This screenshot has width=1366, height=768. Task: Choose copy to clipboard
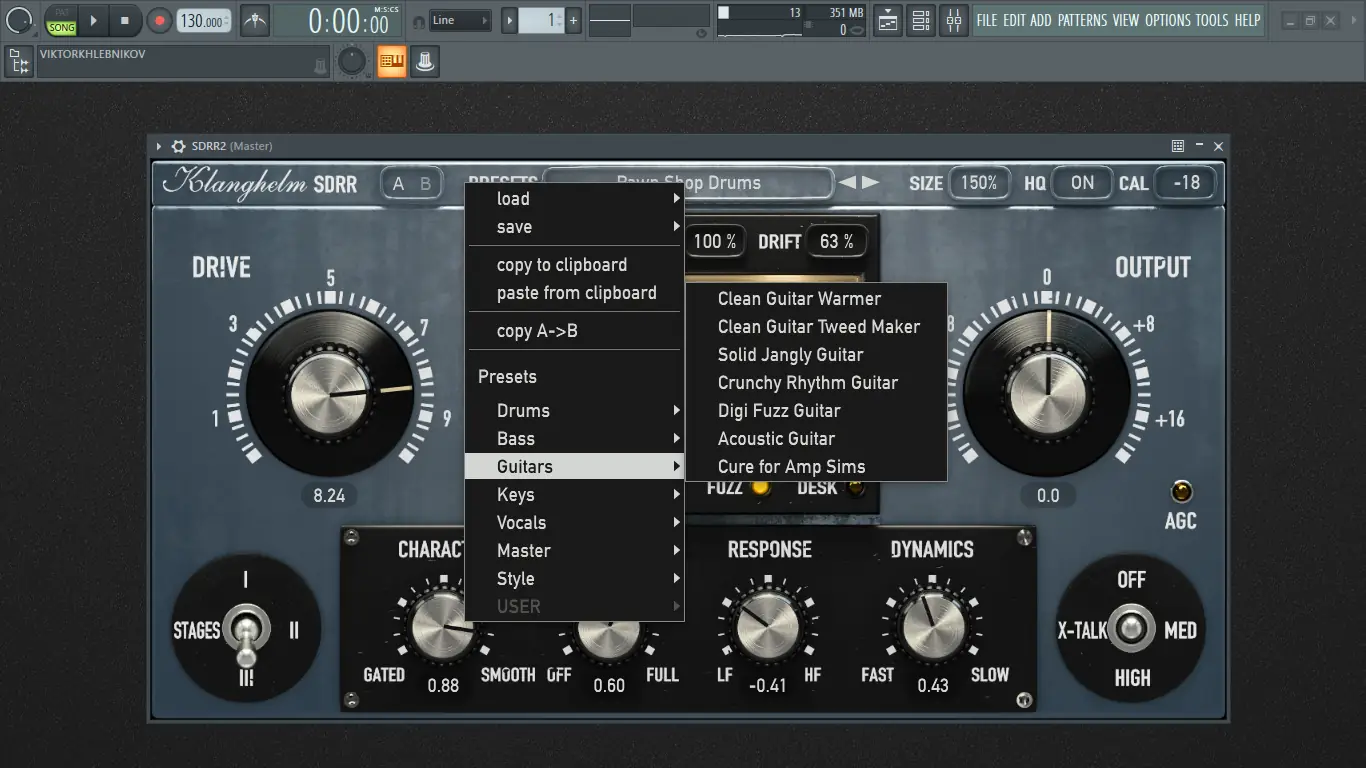pos(575,265)
